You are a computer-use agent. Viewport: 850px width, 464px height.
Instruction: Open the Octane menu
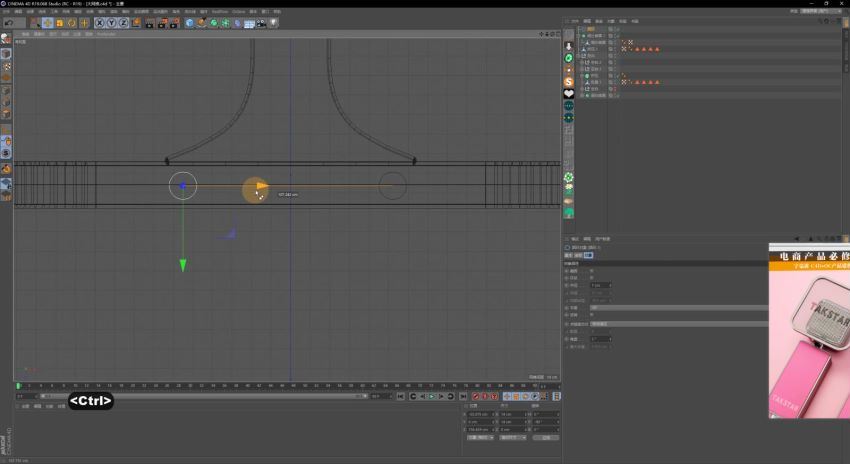click(239, 11)
